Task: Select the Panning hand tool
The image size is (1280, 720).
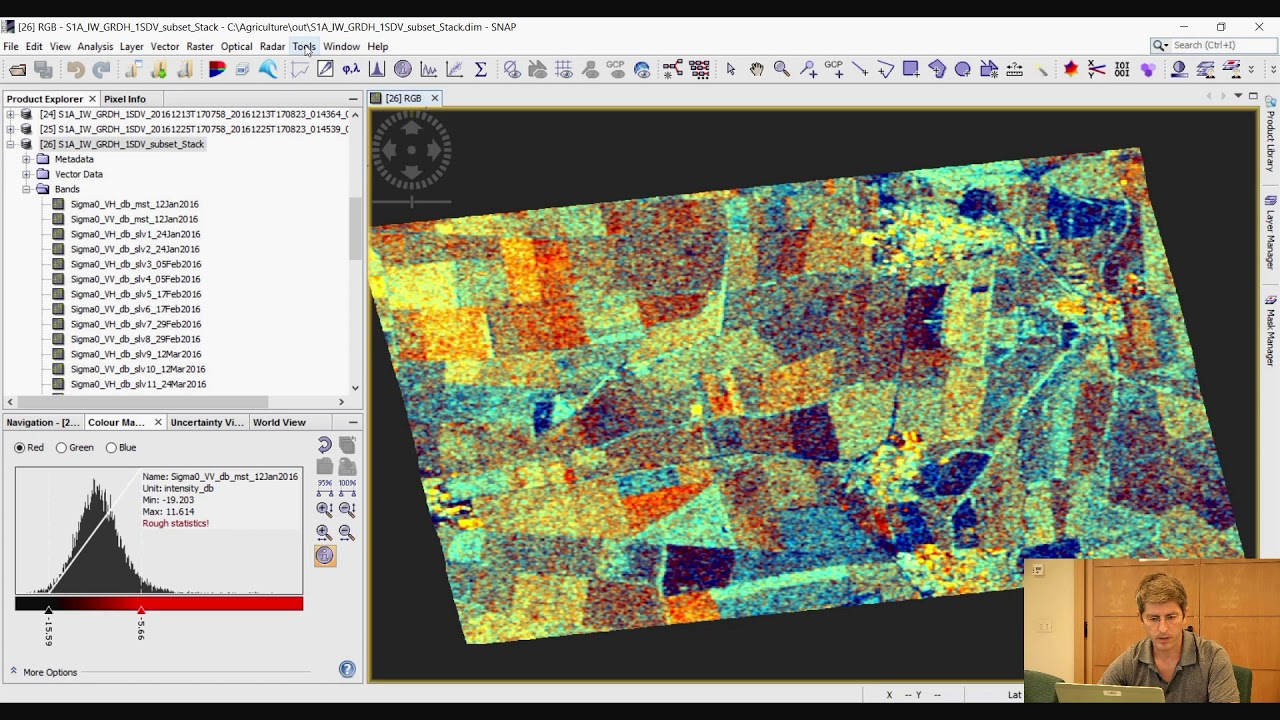Action: click(x=757, y=69)
